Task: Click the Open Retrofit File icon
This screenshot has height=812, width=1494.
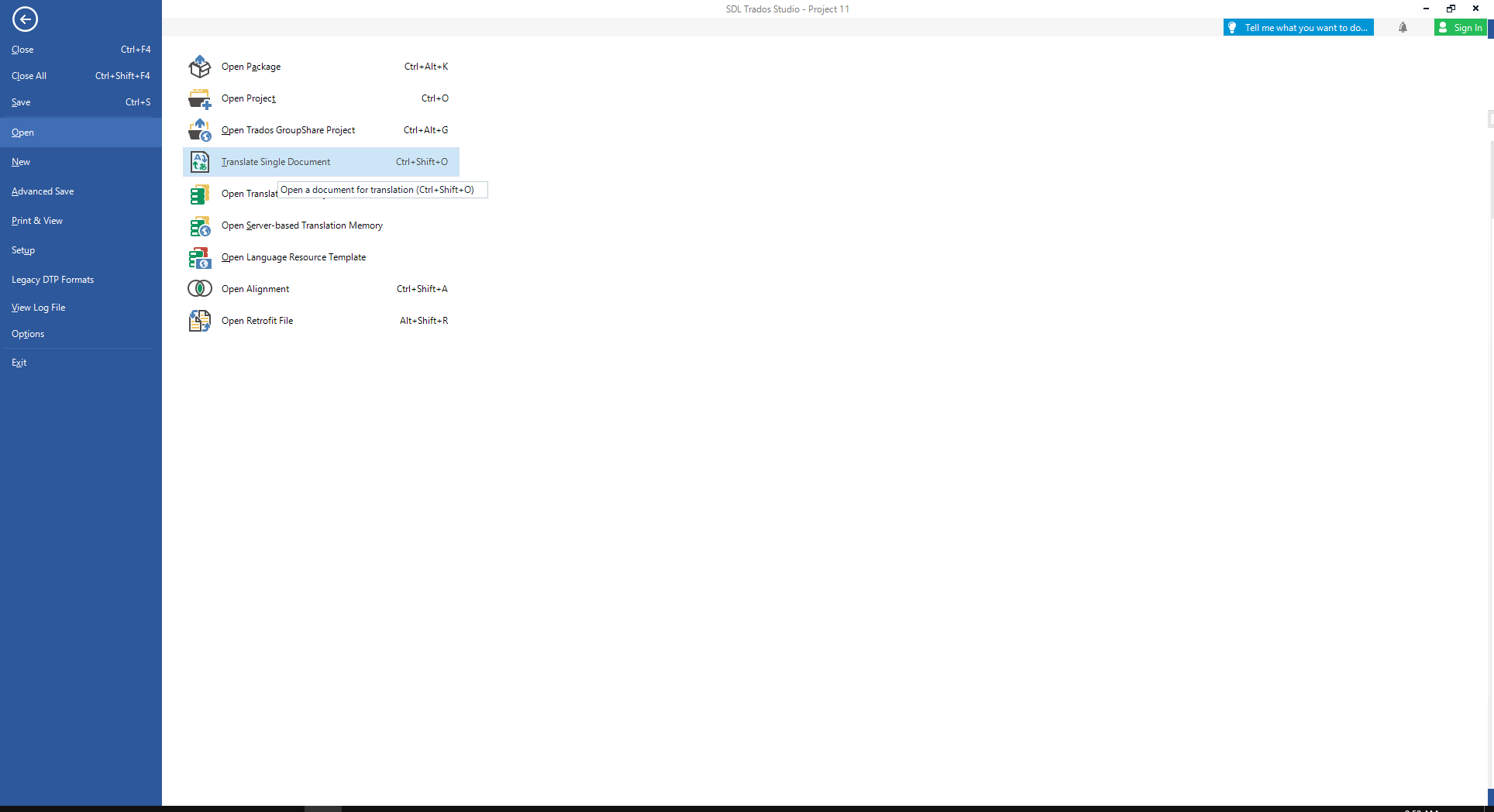Action: 200,321
